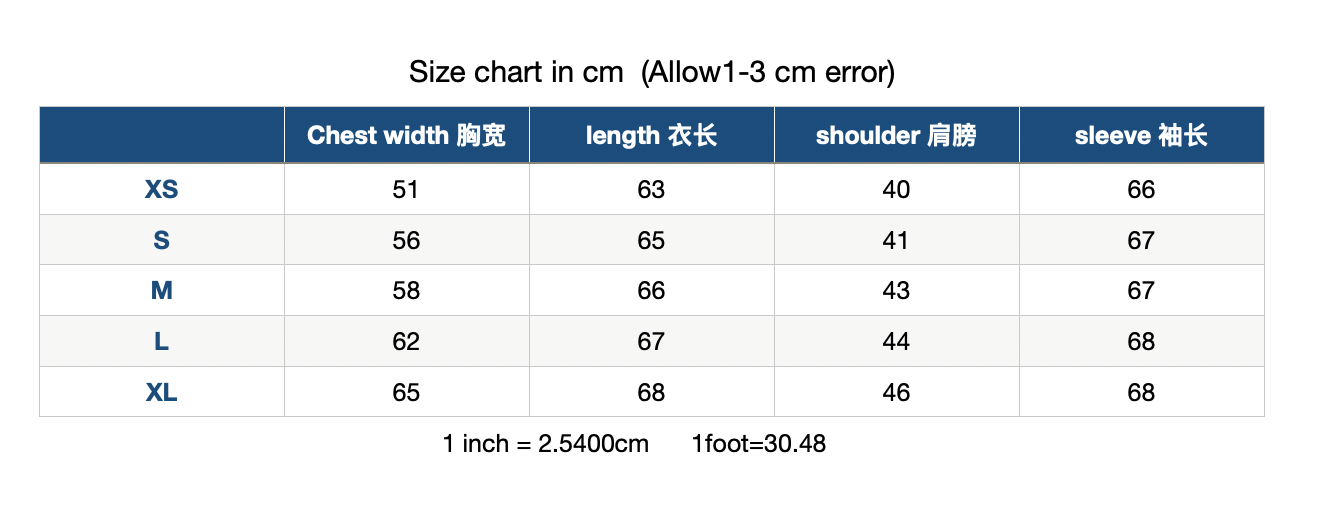Click the XS size row label
The height and width of the screenshot is (510, 1318).
(161, 189)
